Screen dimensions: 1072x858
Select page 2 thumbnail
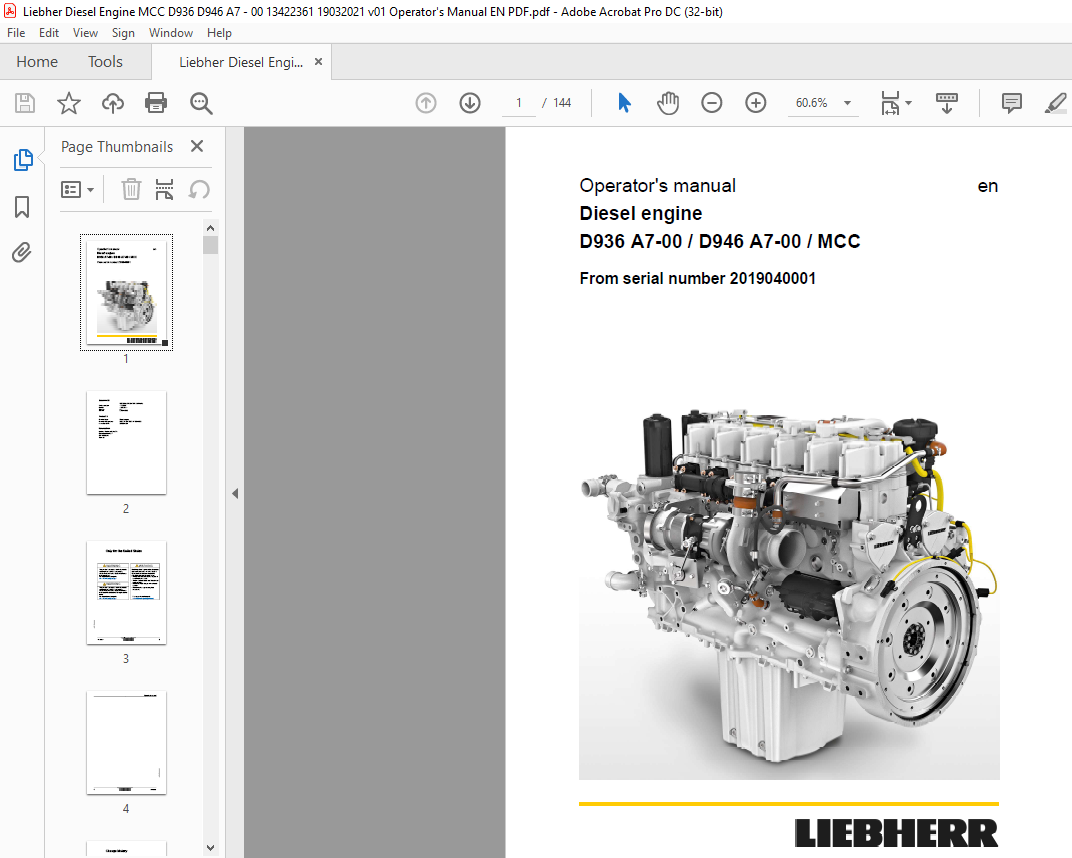click(x=126, y=442)
